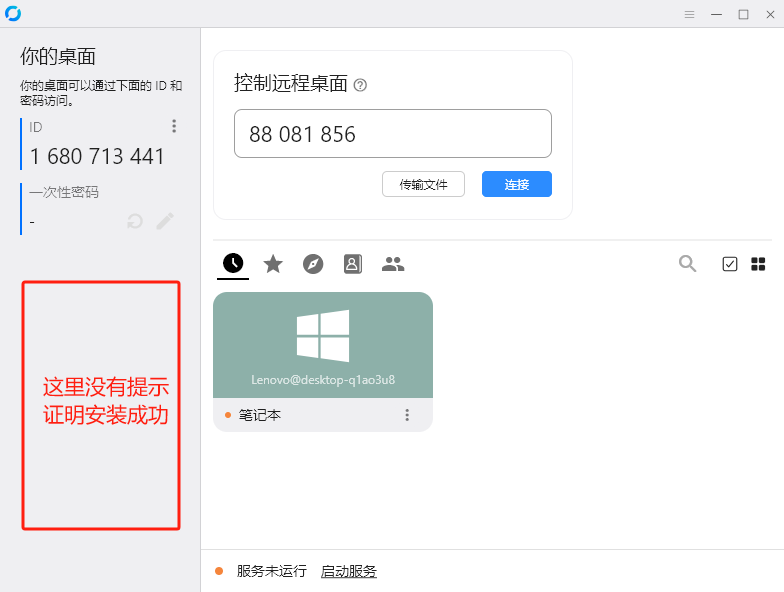Search the peer list
Screen dimensions: 784x592
688,264
